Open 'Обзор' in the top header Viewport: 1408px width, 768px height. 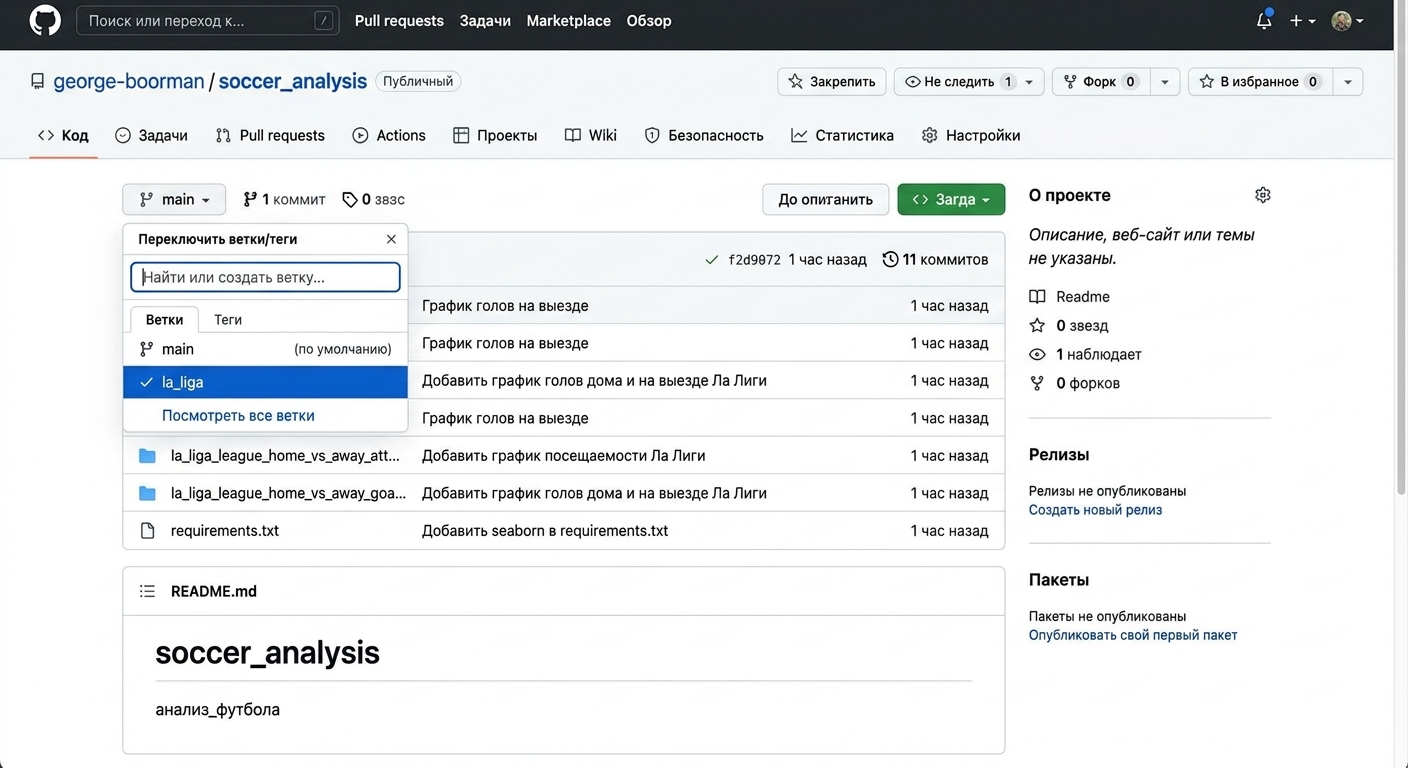[649, 21]
